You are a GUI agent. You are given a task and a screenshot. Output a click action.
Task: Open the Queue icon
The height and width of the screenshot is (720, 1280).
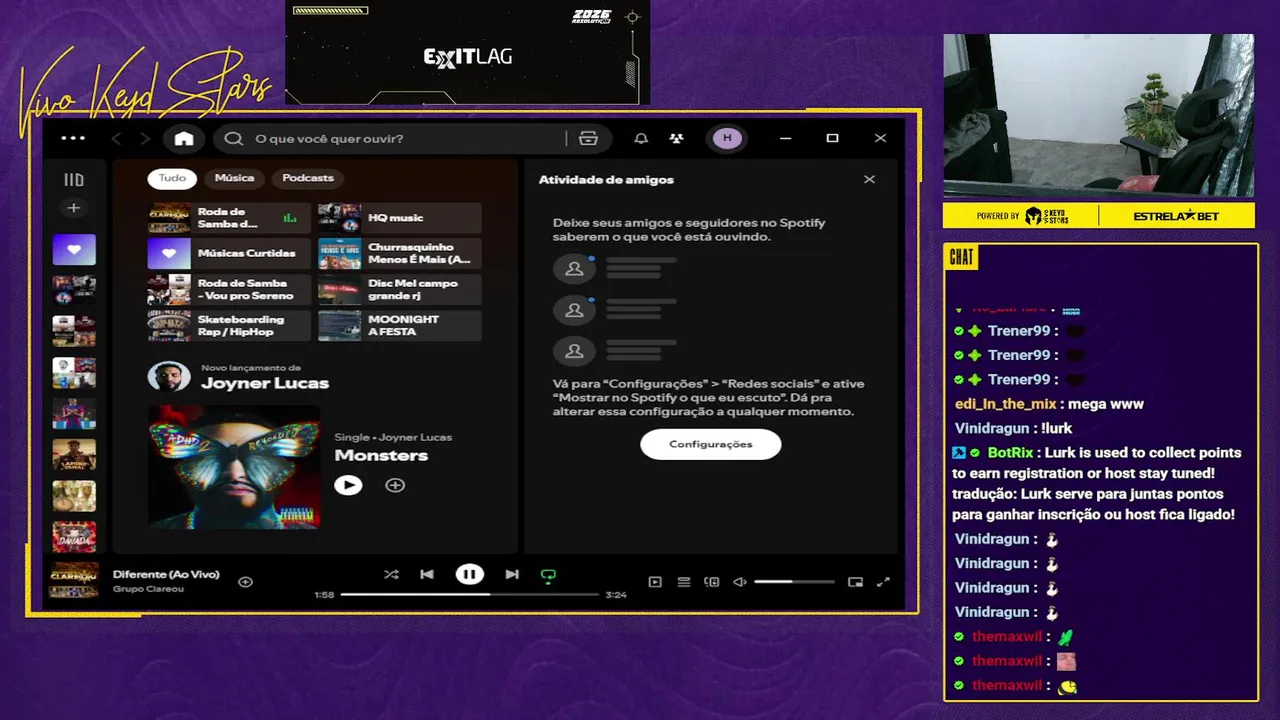point(684,582)
